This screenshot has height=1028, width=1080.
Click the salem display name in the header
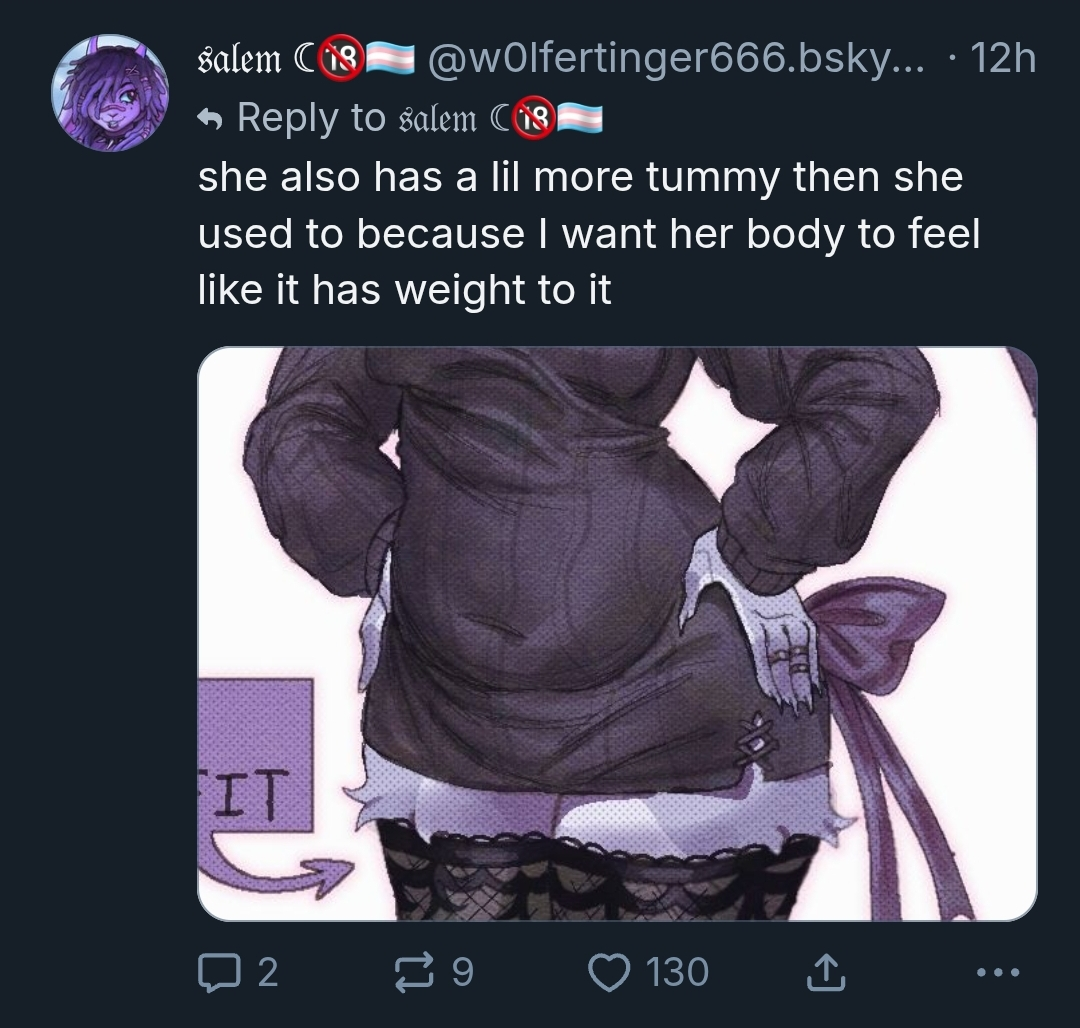[x=240, y=59]
